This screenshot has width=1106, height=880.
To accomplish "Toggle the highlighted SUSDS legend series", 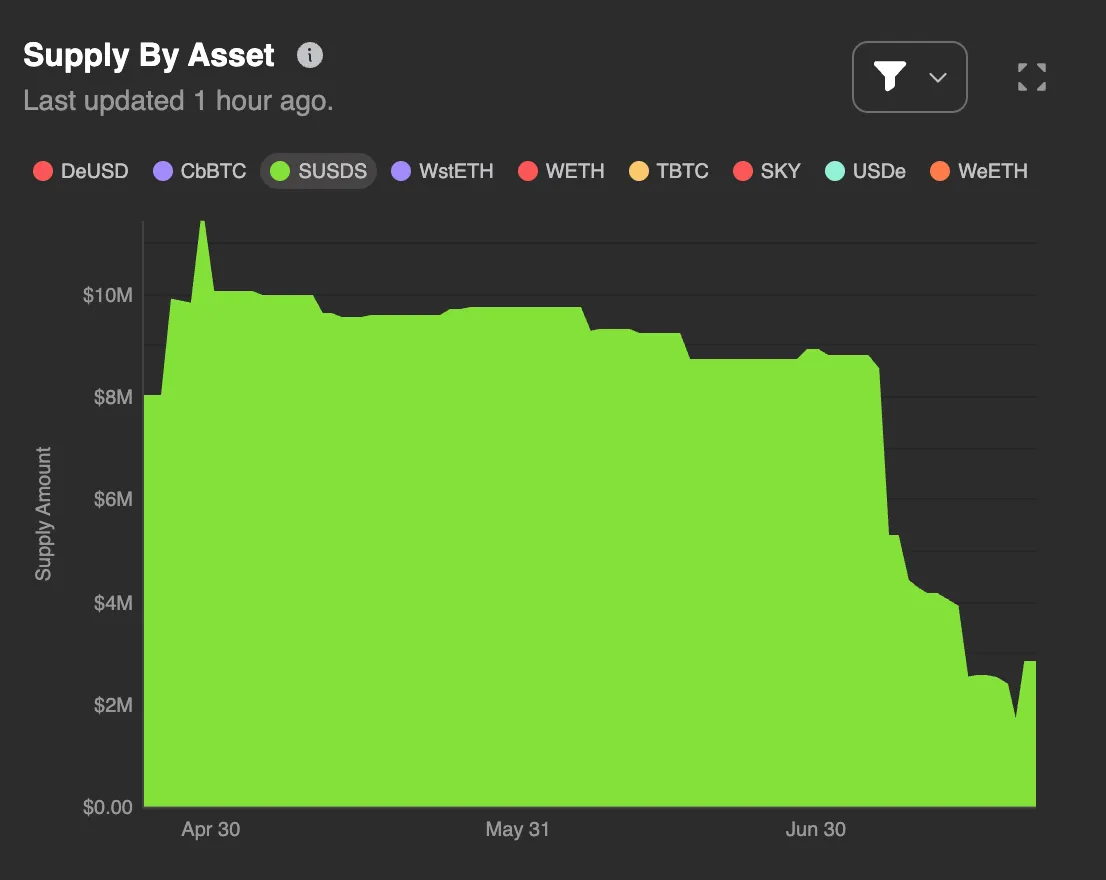I will [x=319, y=171].
